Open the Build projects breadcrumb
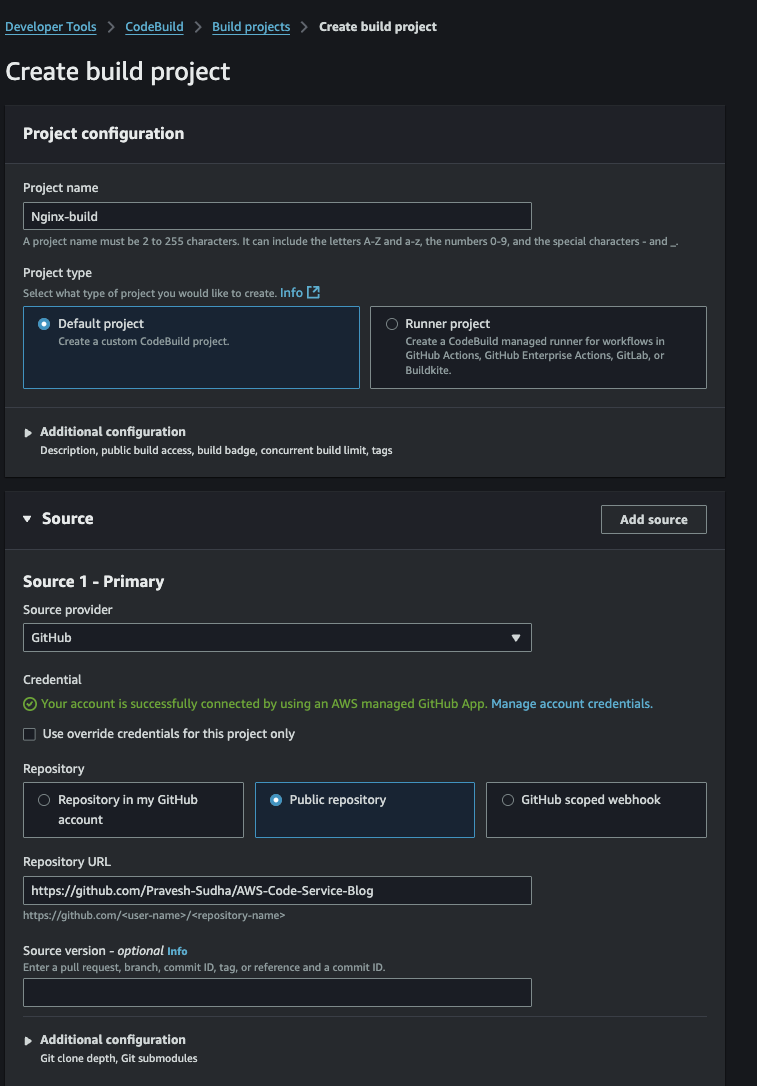 click(251, 27)
